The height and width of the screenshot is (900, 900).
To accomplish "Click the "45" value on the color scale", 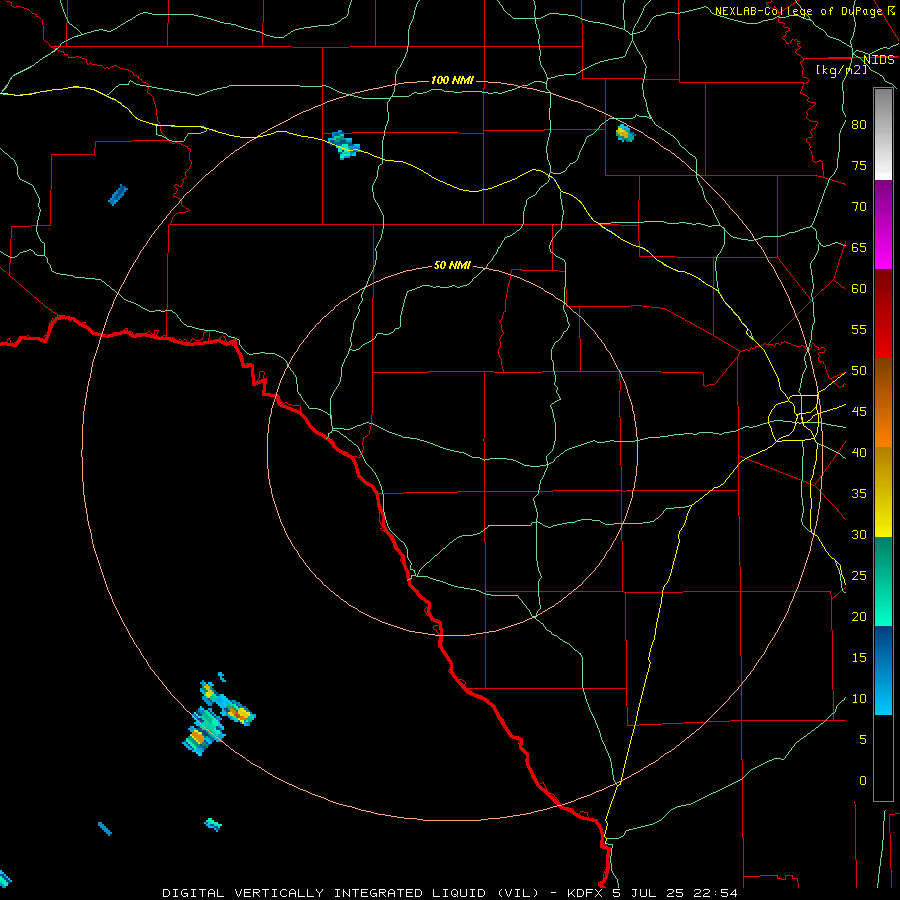I will point(859,412).
